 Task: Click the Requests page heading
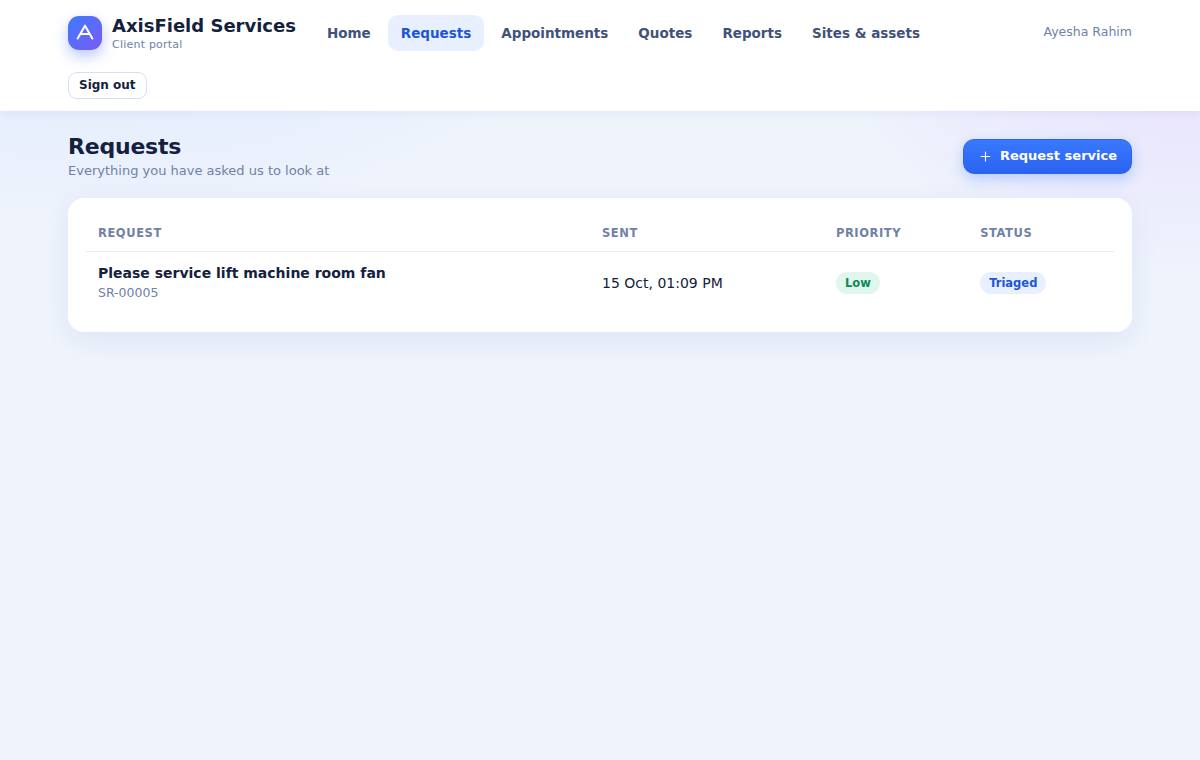click(125, 147)
